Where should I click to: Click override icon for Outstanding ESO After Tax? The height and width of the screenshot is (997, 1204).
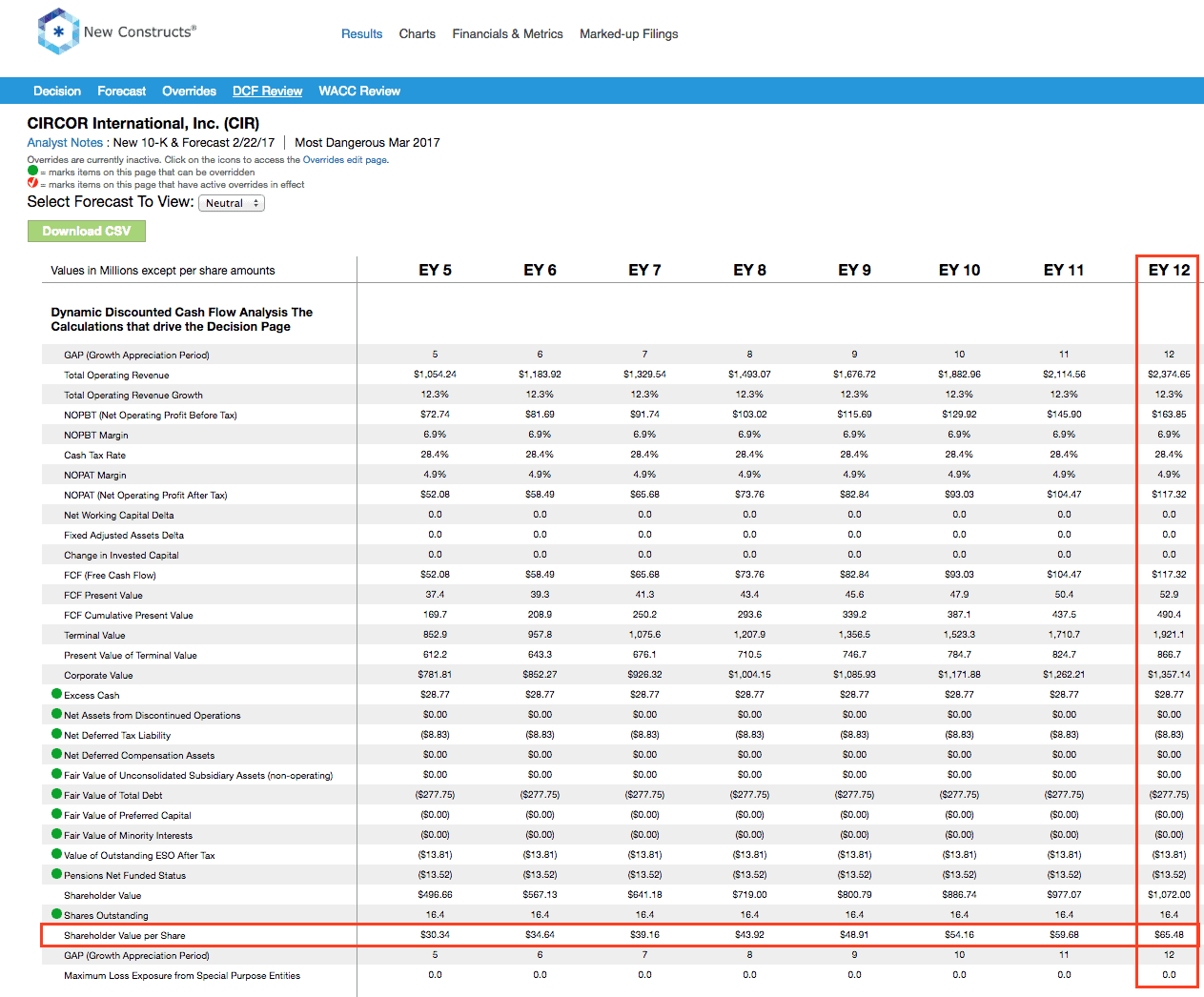[57, 854]
